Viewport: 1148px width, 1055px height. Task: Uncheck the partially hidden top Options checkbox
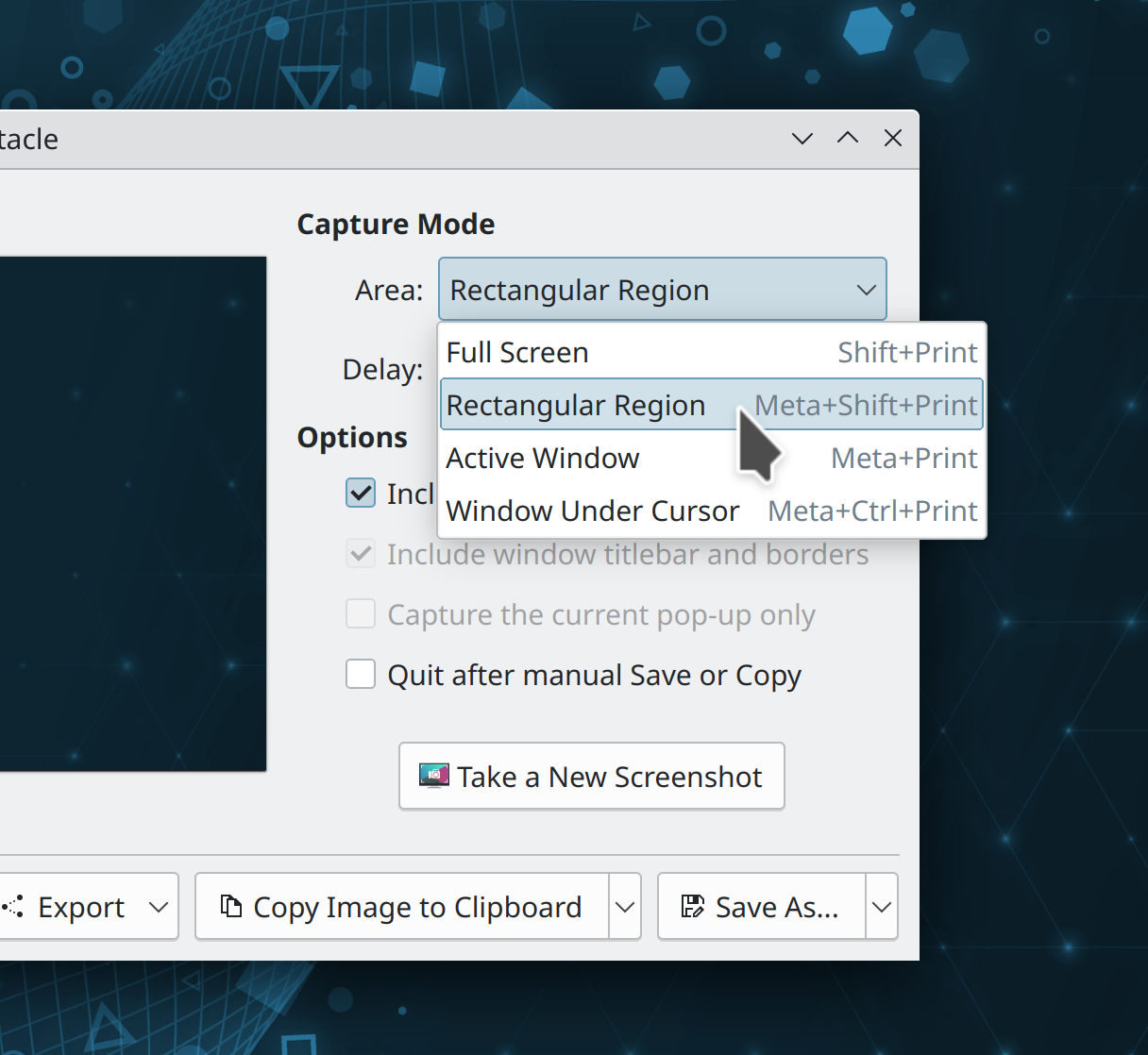361,494
